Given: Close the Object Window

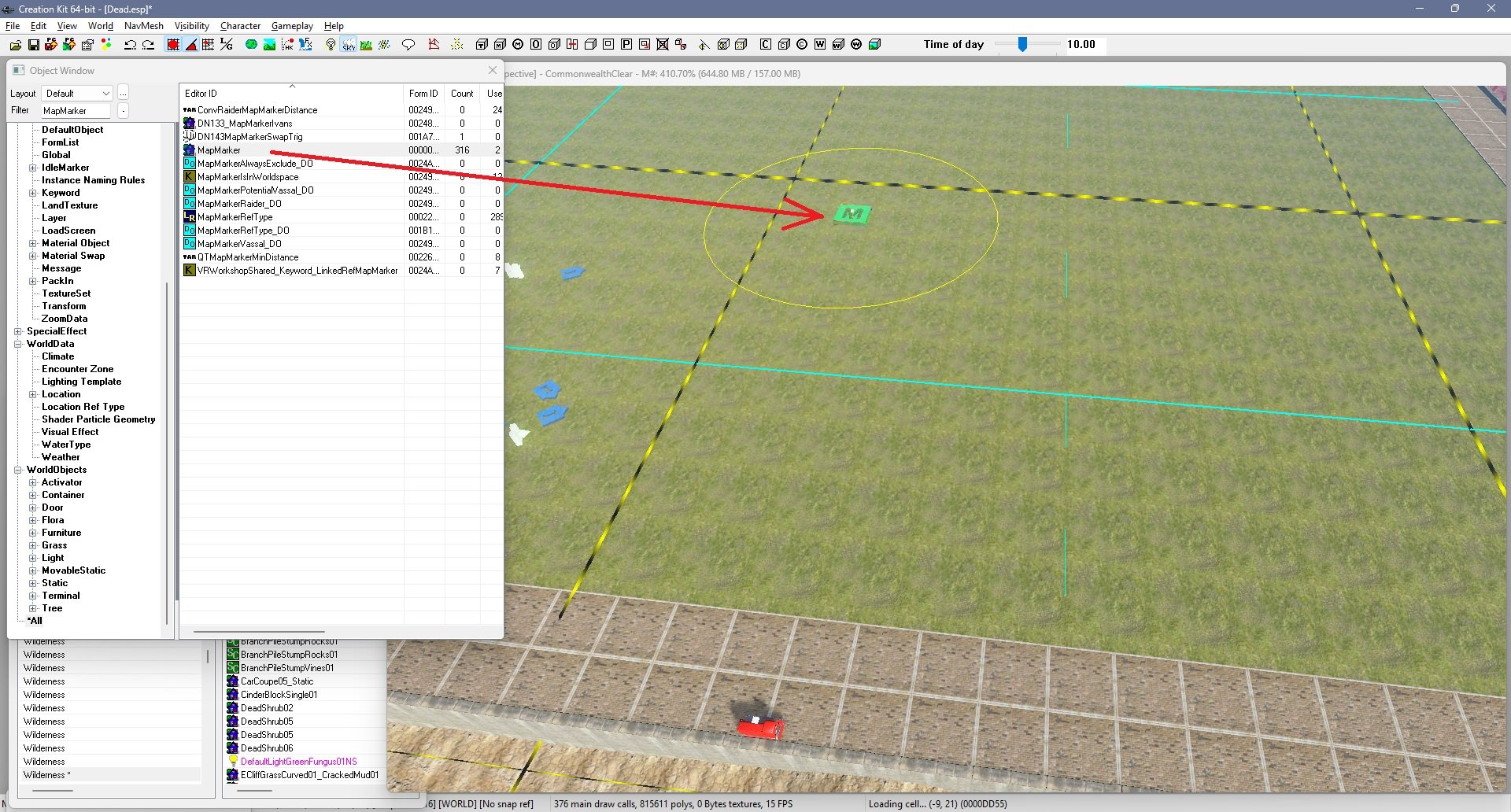Looking at the screenshot, I should [x=493, y=70].
